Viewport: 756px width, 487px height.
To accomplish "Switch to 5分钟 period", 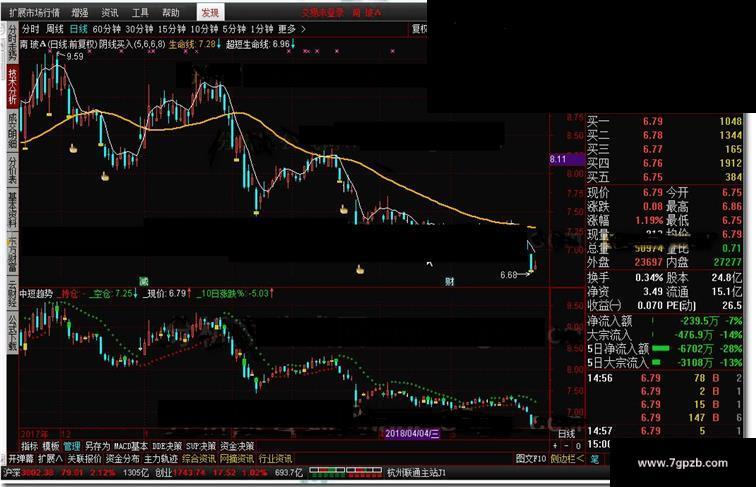I will (234, 29).
